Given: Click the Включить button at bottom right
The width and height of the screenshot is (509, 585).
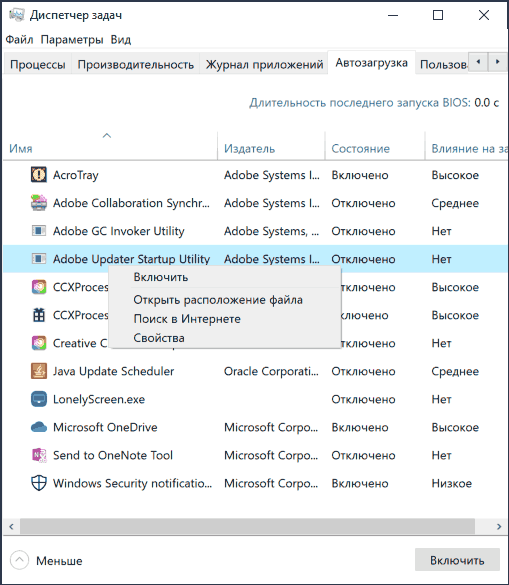Looking at the screenshot, I should [457, 560].
